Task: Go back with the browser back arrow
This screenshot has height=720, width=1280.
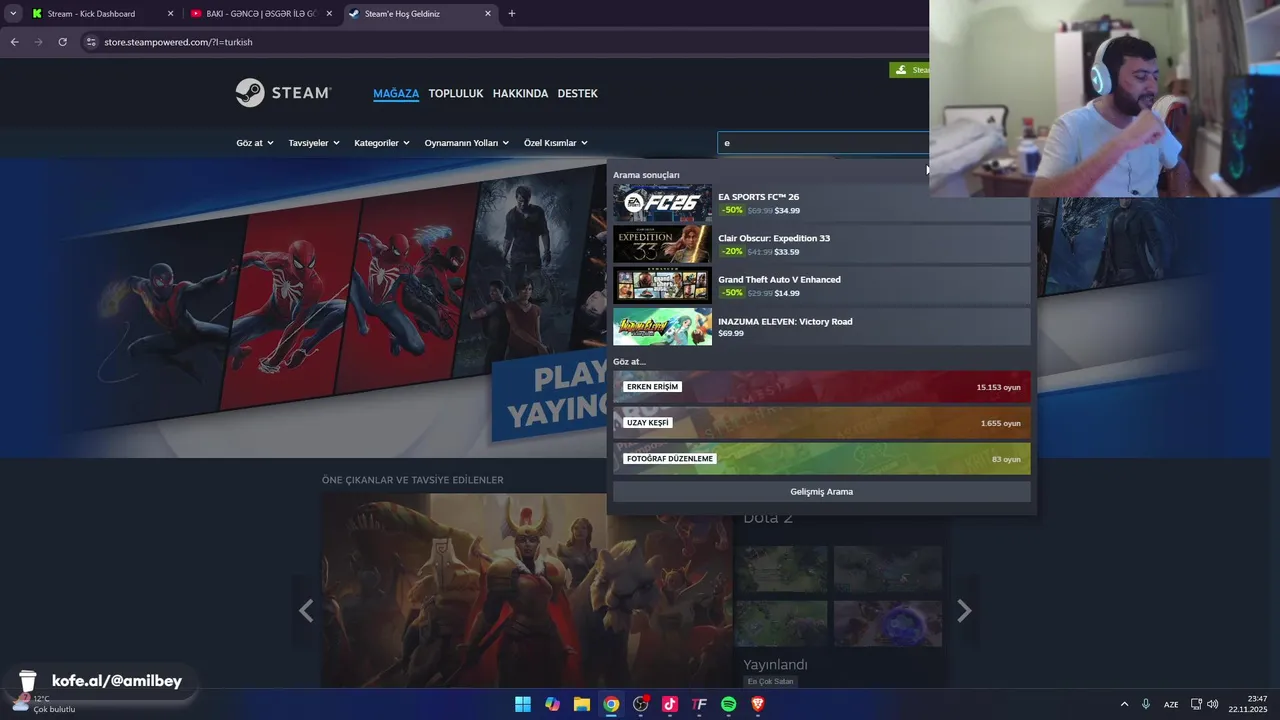Action: point(14,42)
